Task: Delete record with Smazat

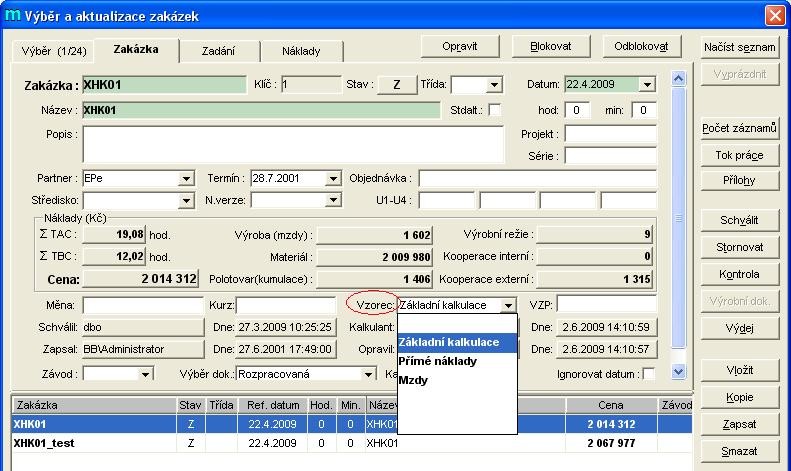Action: pyautogui.click(x=740, y=451)
